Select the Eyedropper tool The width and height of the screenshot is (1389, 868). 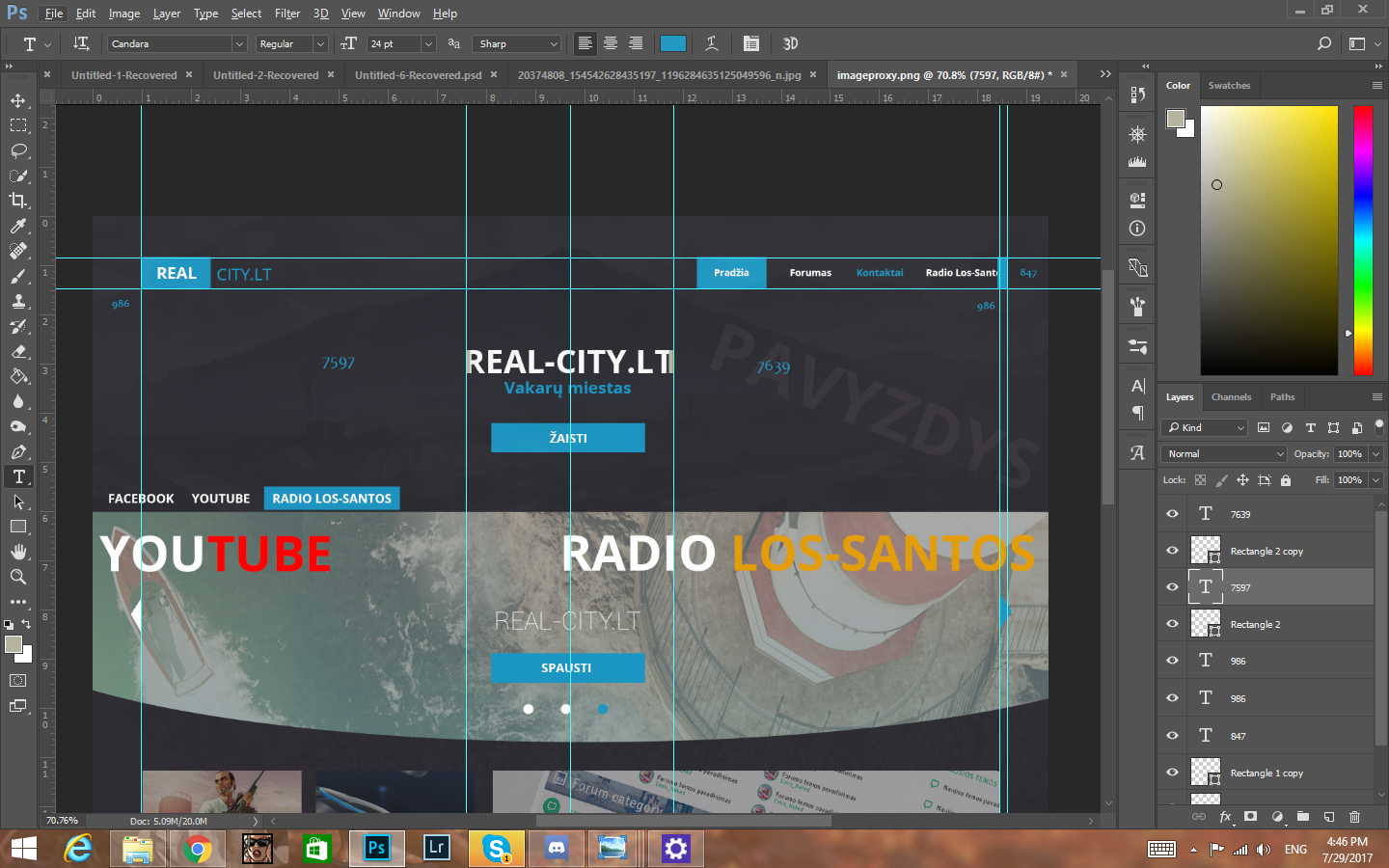18,226
